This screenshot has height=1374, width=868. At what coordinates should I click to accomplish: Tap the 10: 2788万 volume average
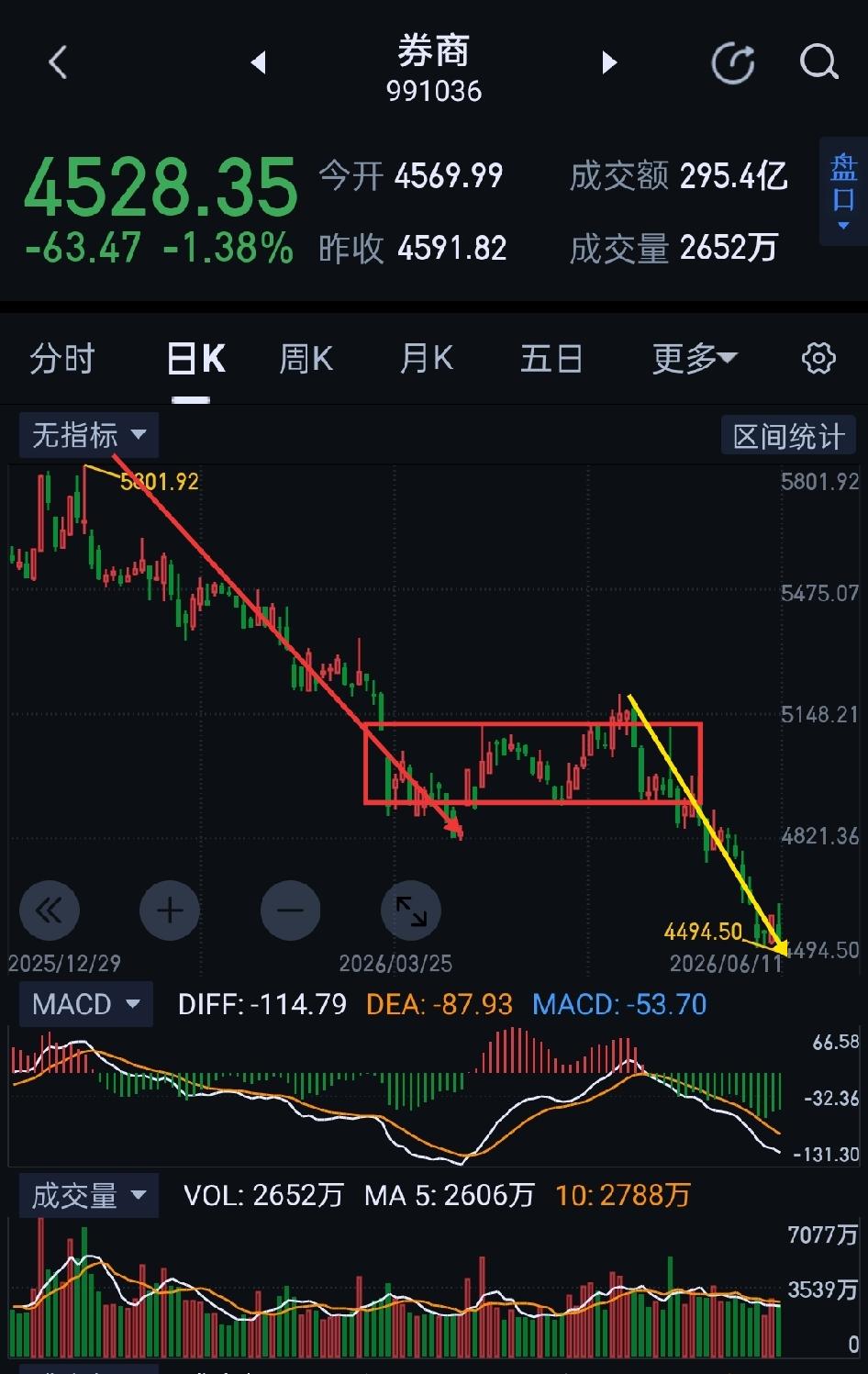tap(623, 1195)
